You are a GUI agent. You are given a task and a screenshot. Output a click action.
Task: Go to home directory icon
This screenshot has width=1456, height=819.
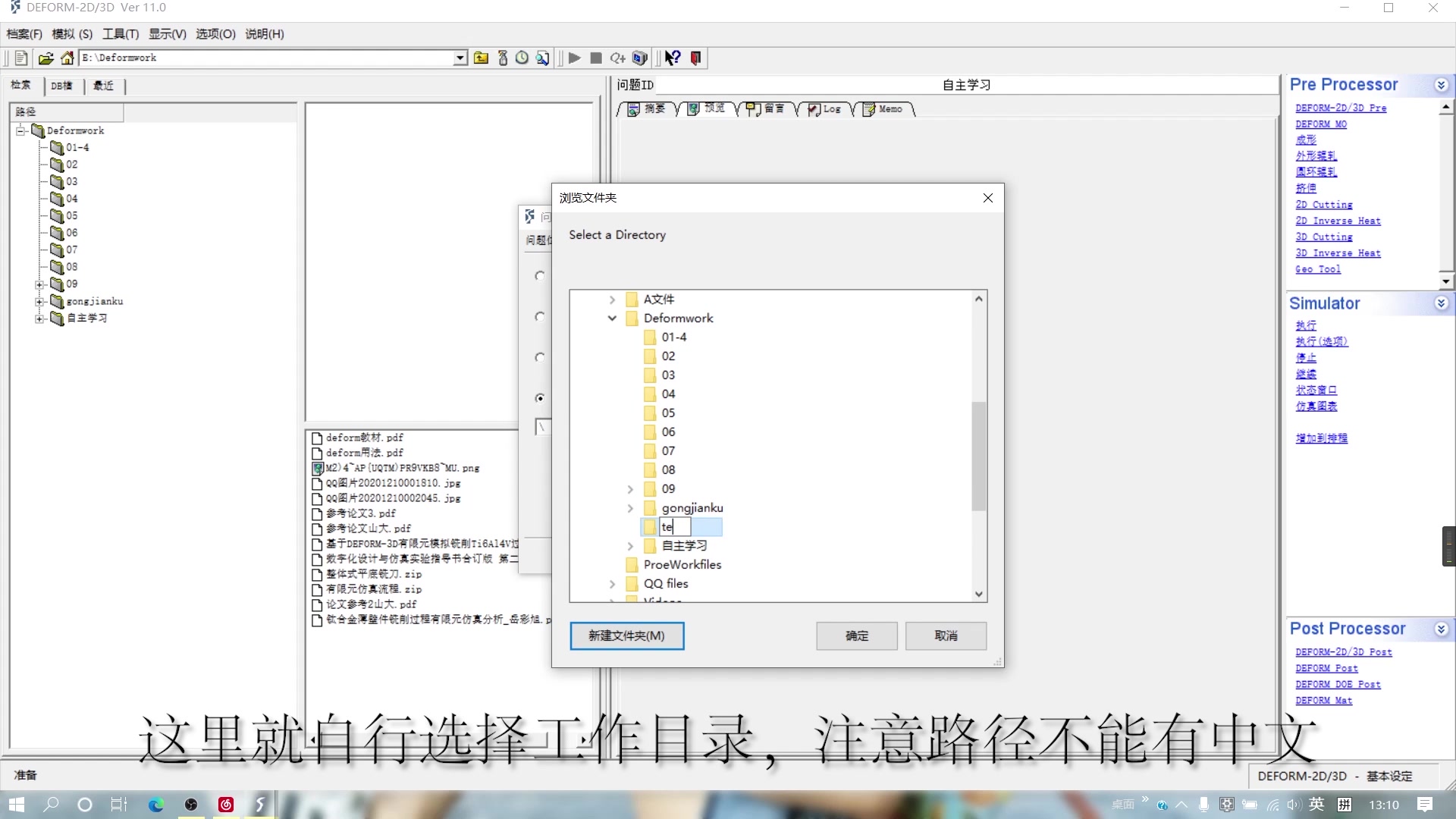click(67, 58)
